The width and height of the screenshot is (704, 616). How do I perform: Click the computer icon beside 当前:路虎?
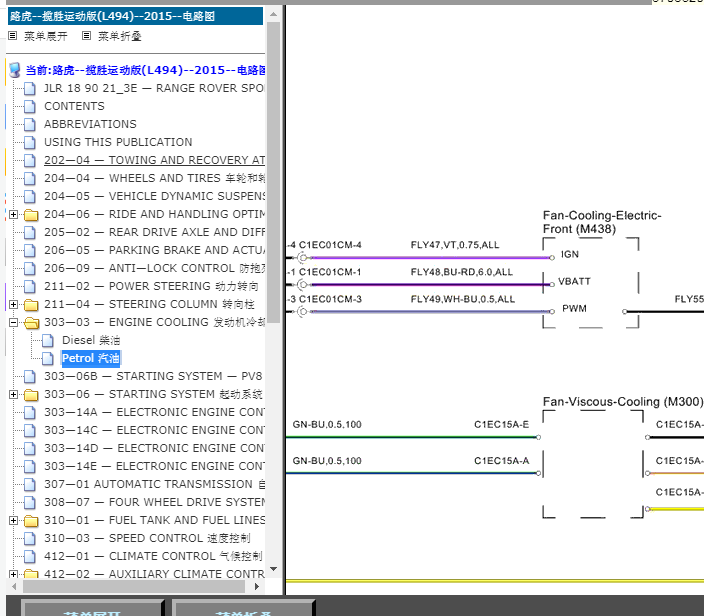point(14,70)
